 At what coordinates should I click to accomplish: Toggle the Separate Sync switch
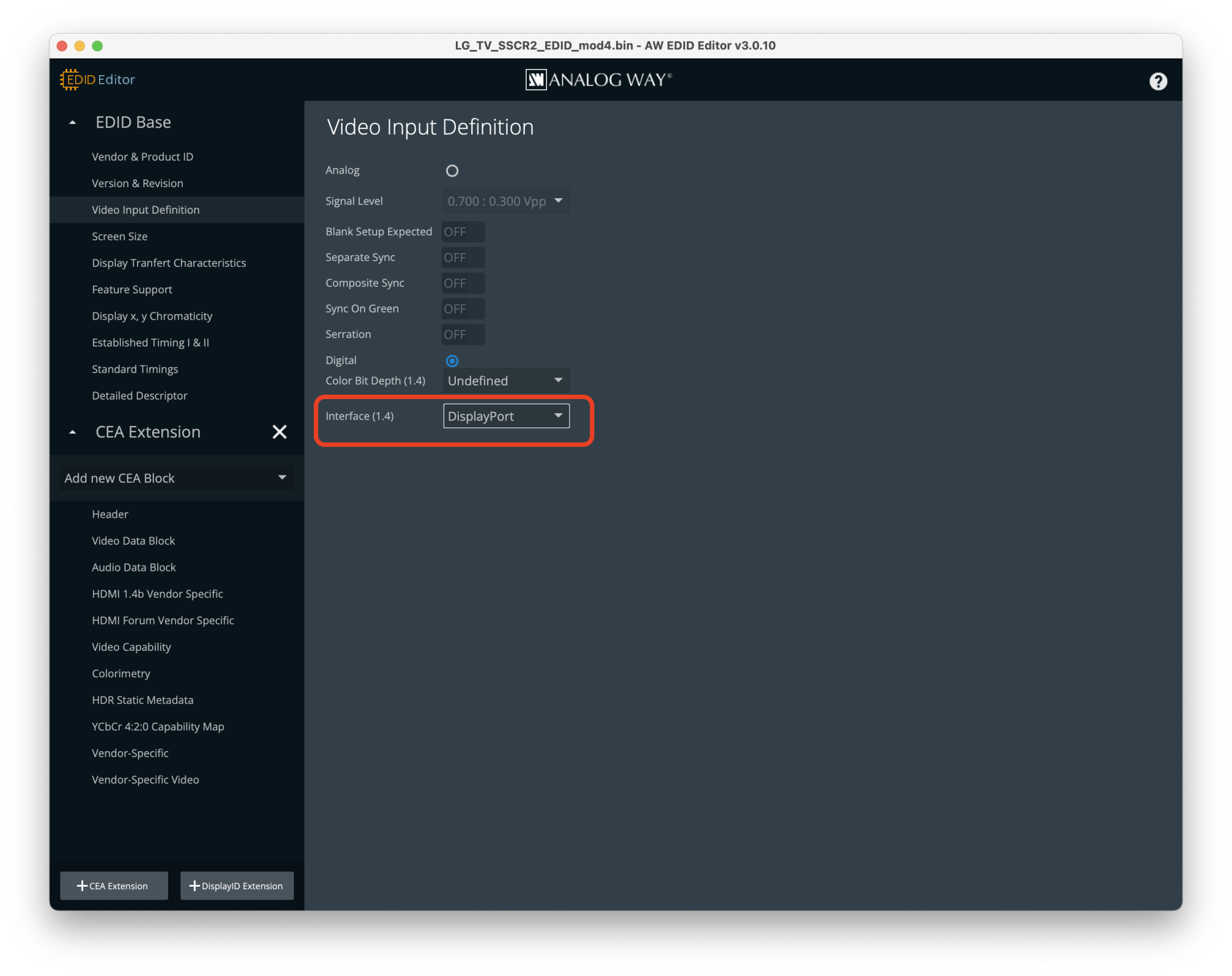coord(462,257)
